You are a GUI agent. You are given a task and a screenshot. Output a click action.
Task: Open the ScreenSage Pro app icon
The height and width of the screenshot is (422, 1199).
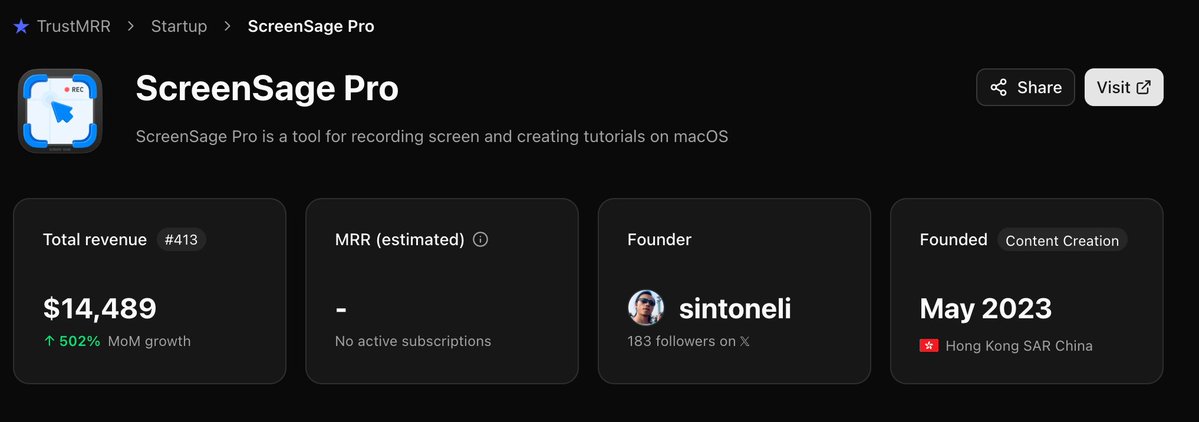click(60, 111)
